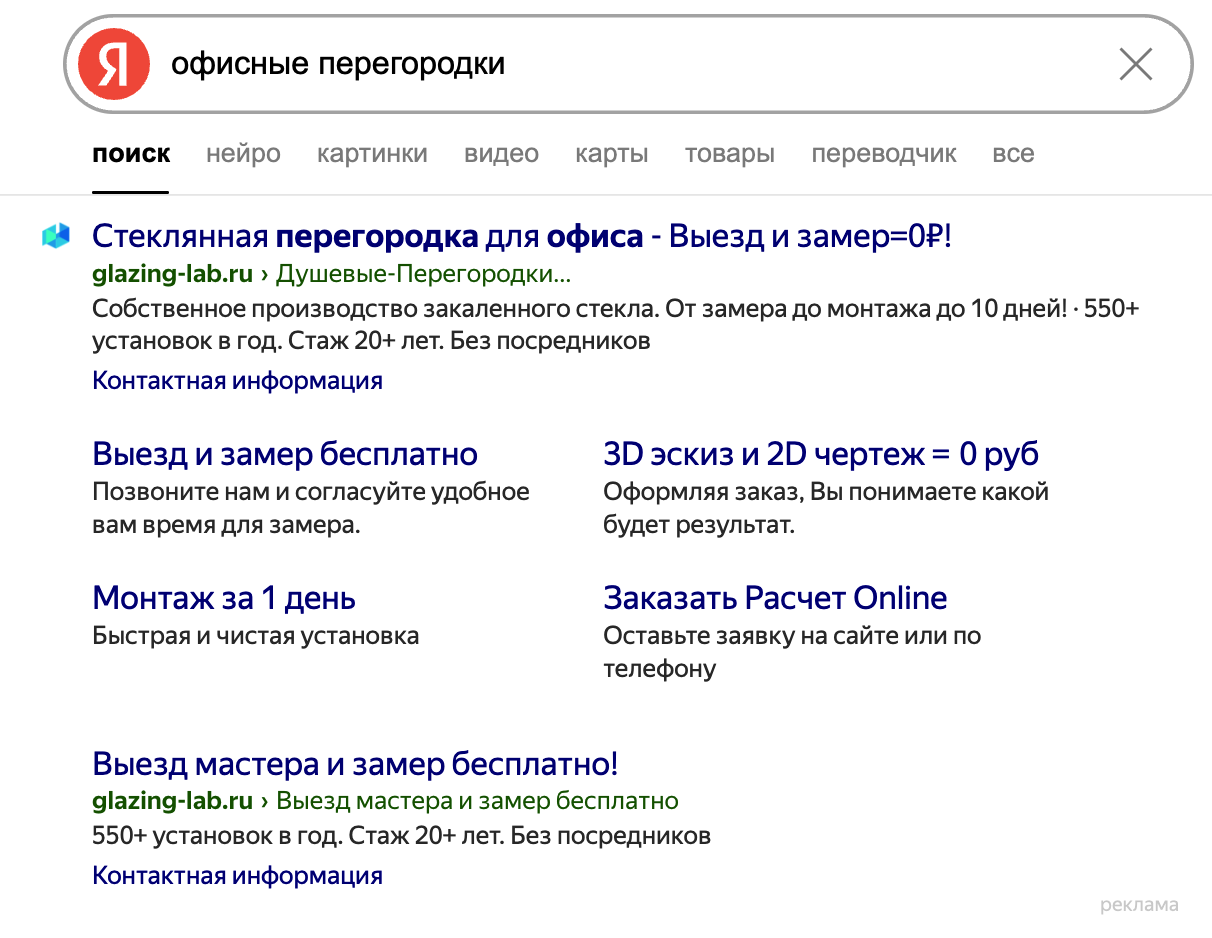Click the Yandex logo icon
1212x938 pixels.
pos(114,65)
